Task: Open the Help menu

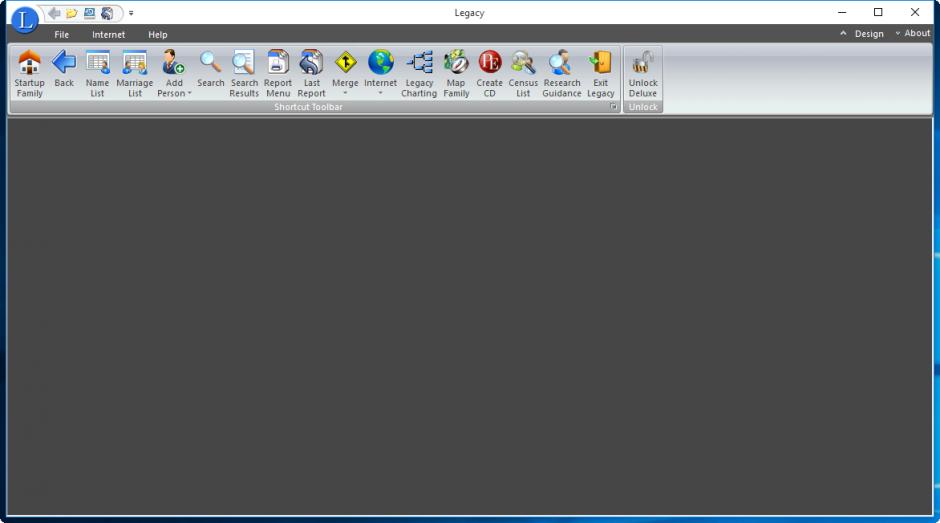Action: point(158,35)
